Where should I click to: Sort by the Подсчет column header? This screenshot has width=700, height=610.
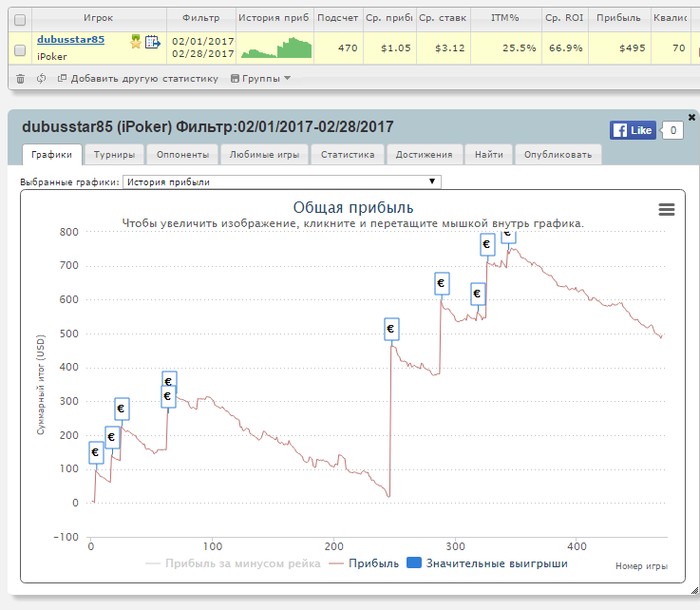(x=338, y=18)
